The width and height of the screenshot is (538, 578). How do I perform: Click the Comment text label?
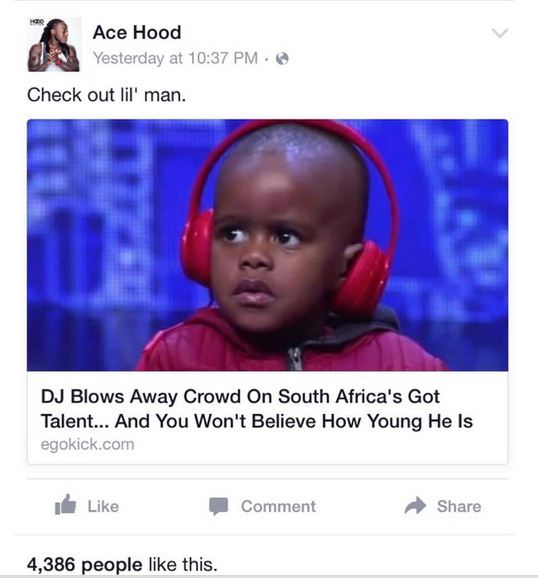[278, 506]
